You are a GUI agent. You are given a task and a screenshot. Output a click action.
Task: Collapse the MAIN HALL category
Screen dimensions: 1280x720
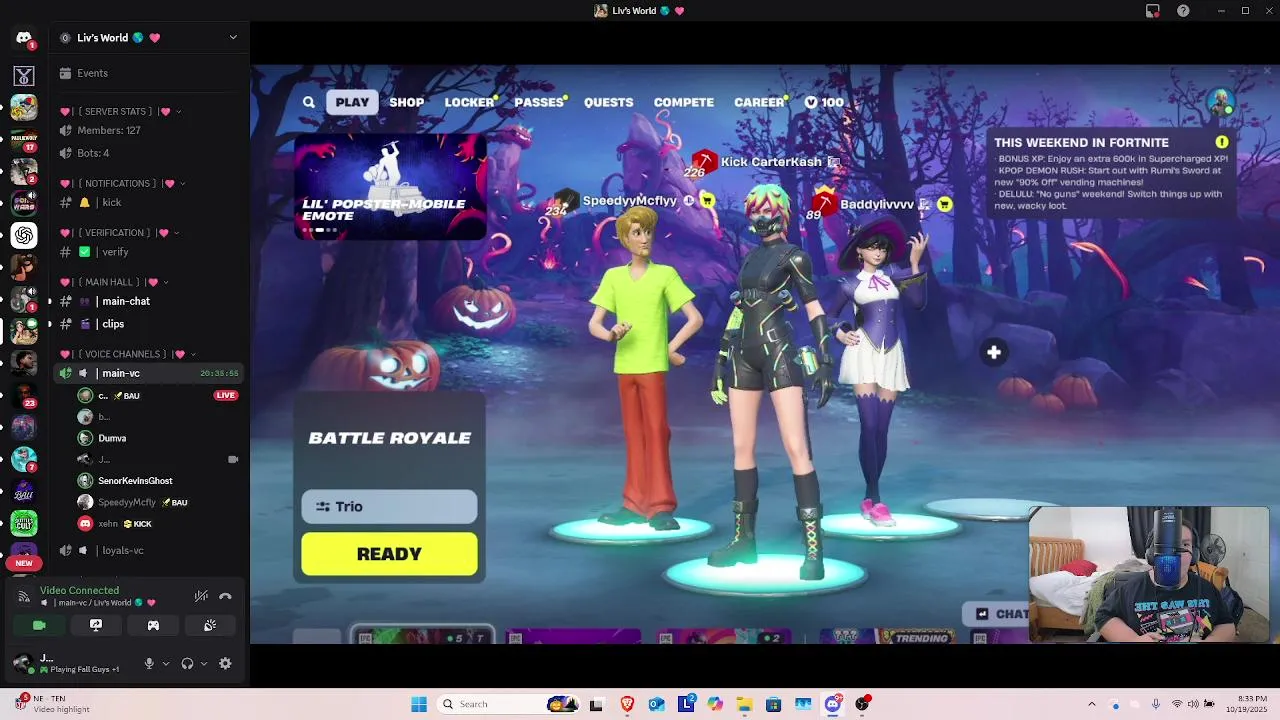point(114,282)
